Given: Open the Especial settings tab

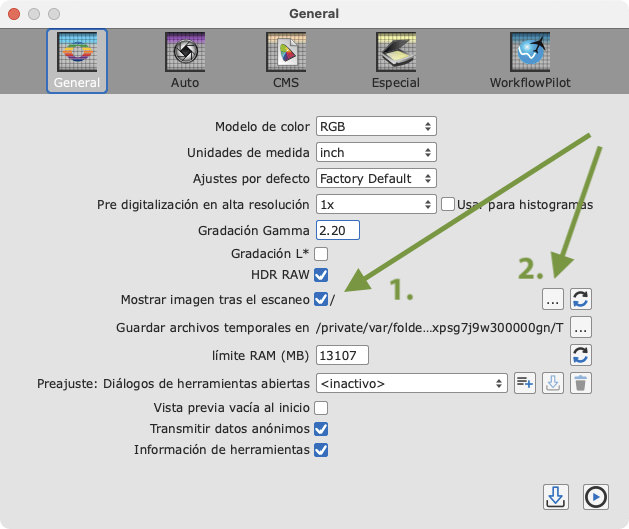Looking at the screenshot, I should (396, 60).
